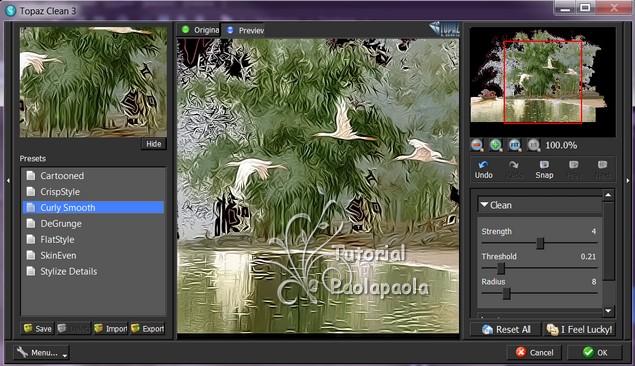The image size is (635, 366).
Task: Undo the last adjustment
Action: [484, 169]
